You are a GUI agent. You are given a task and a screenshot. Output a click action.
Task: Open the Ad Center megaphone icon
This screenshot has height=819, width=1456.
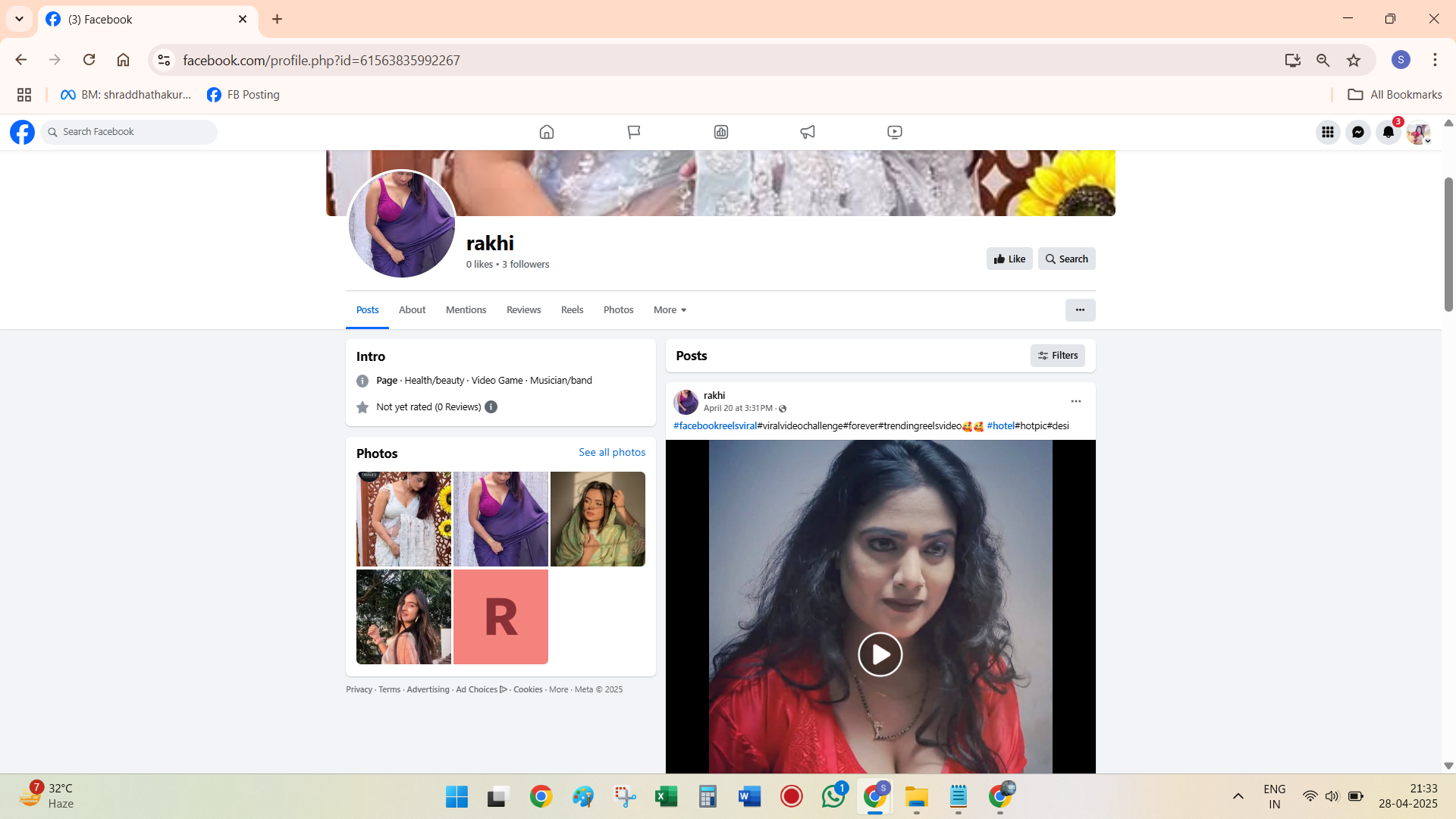808,132
